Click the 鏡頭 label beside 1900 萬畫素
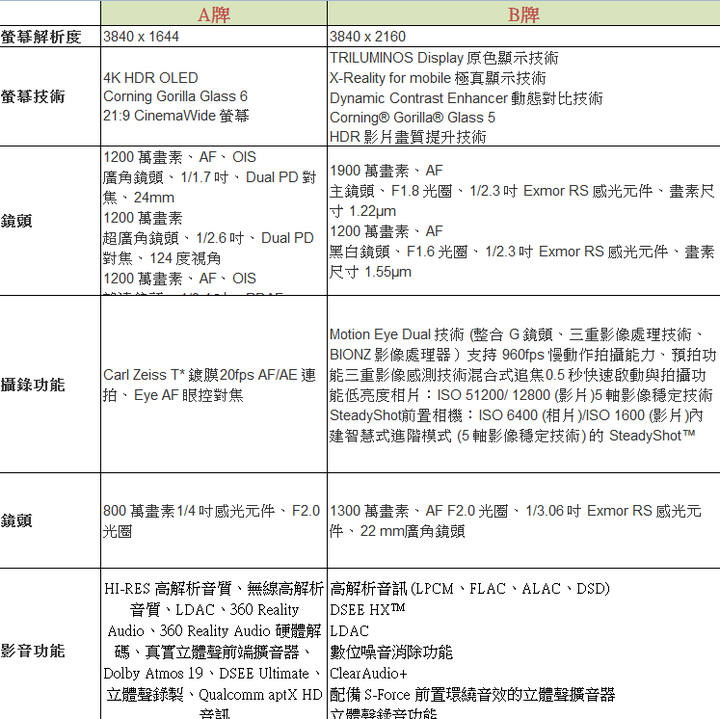Viewport: 720px width, 719px height. click(x=17, y=221)
